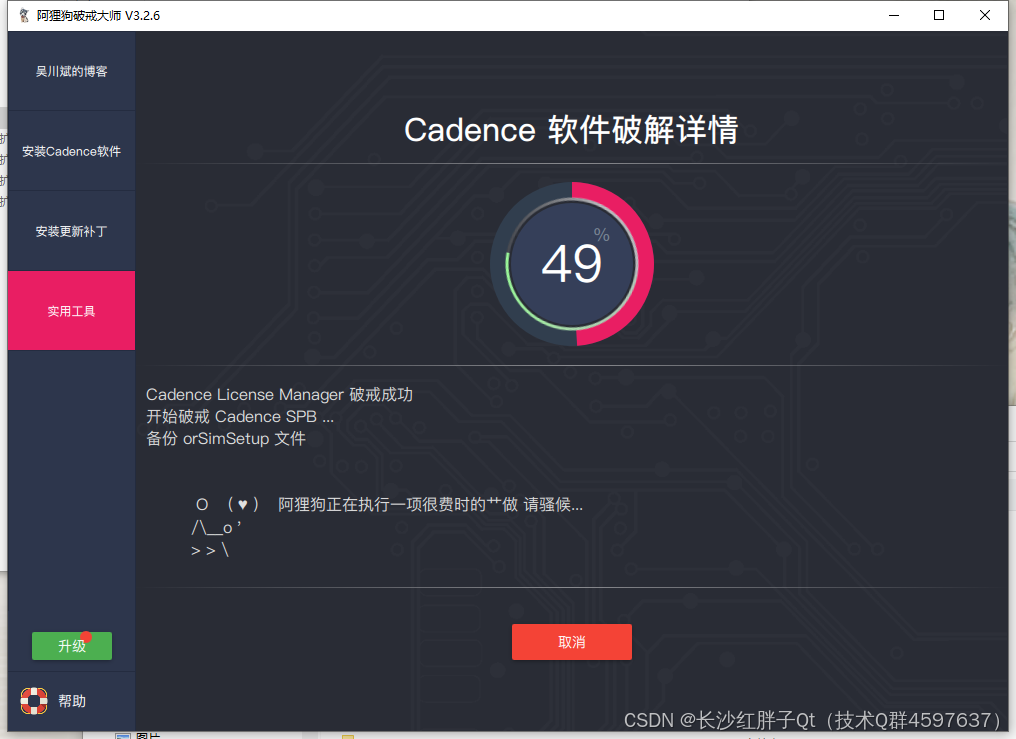This screenshot has height=739, width=1016.
Task: Click the square restore glyph in the title bar
Action: (938, 15)
